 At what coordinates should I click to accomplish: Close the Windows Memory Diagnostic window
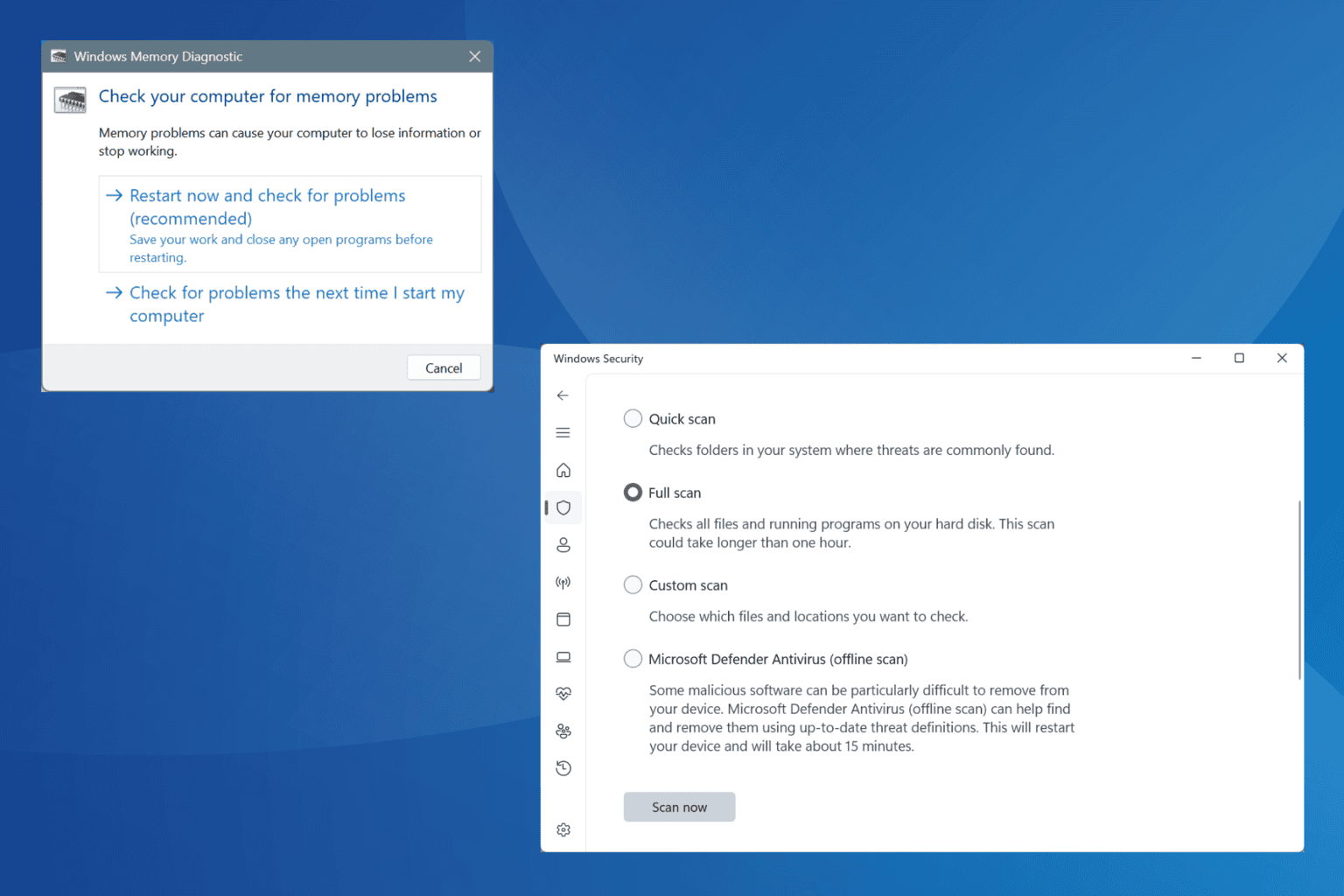point(474,56)
